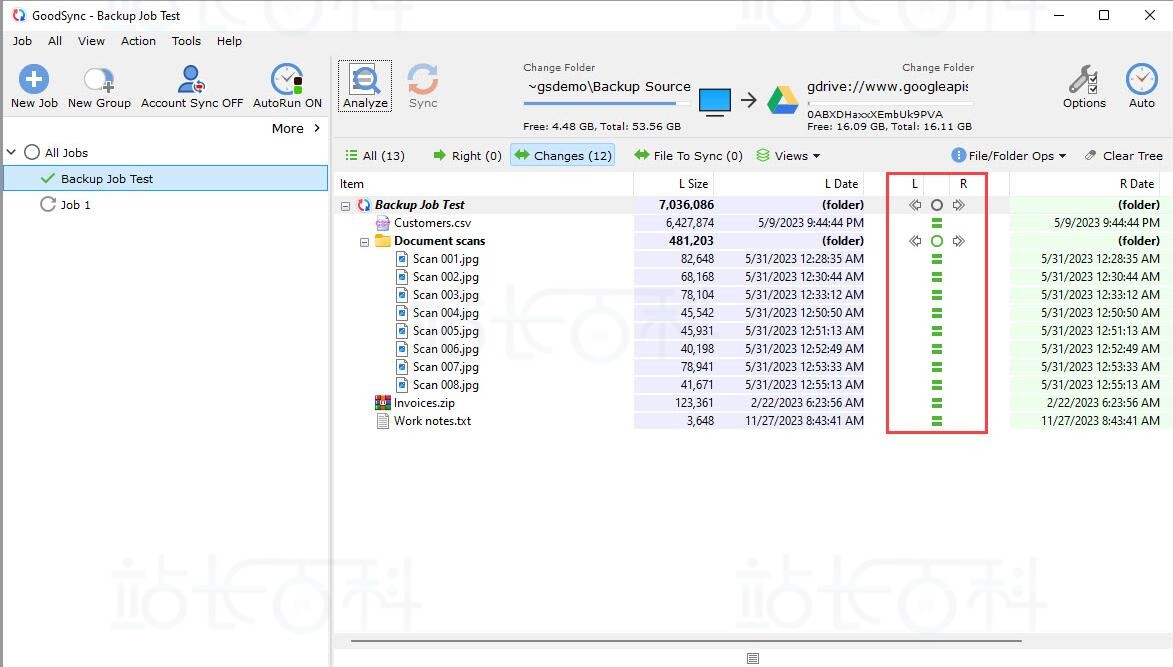Show the All (13) filter

[x=375, y=156]
